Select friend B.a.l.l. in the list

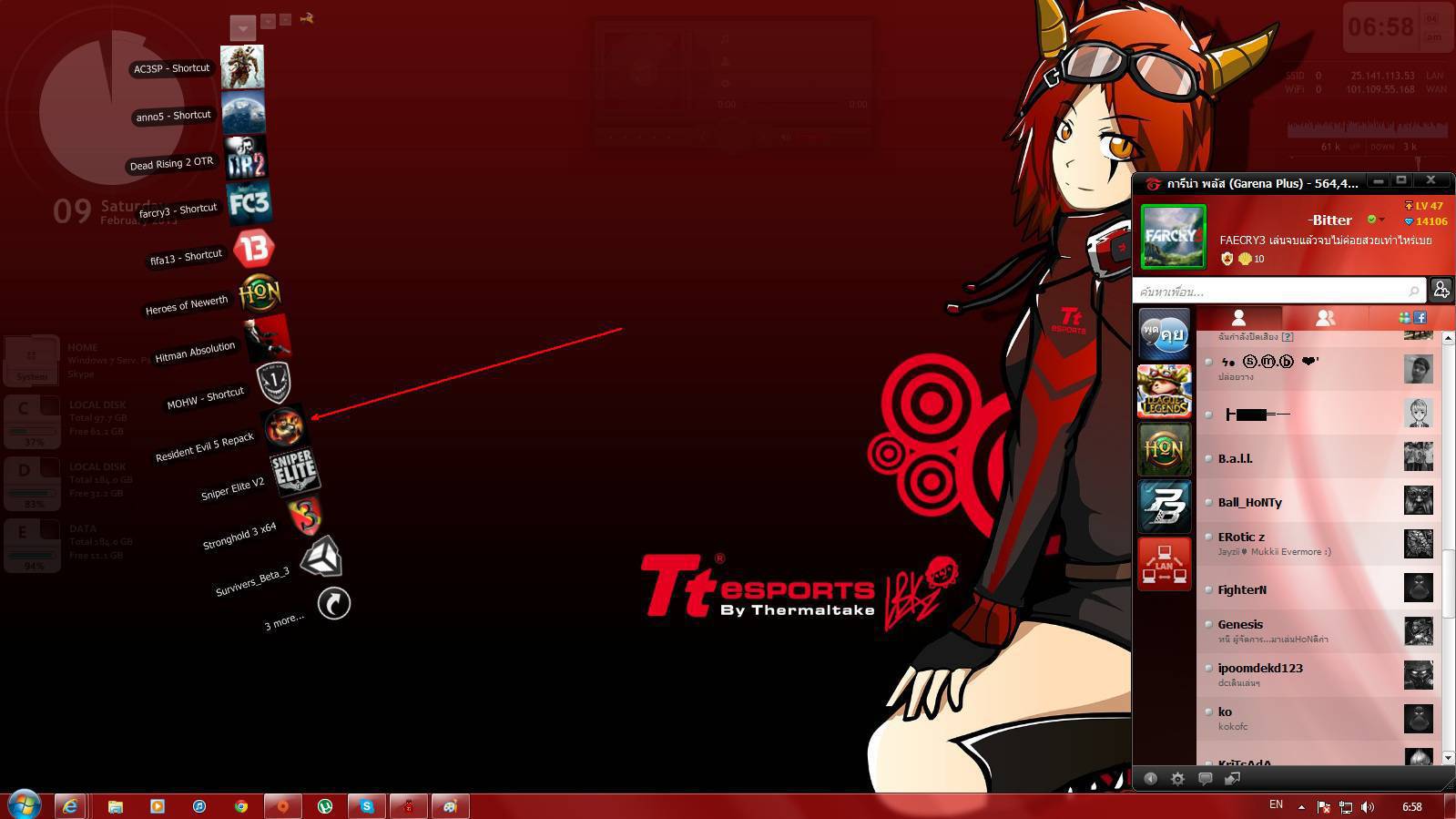pyautogui.click(x=1319, y=458)
